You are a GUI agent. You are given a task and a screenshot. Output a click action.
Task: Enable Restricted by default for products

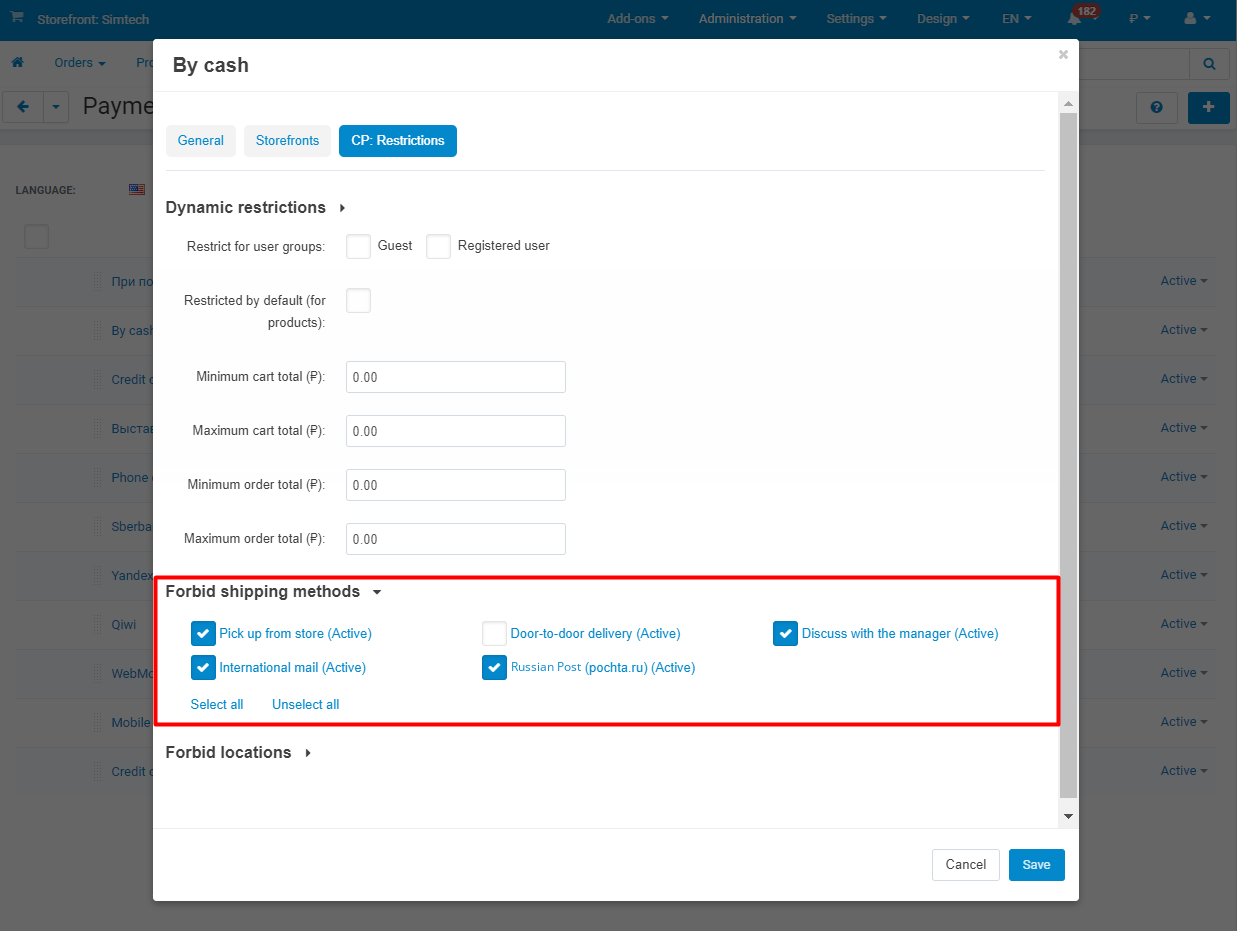point(358,300)
